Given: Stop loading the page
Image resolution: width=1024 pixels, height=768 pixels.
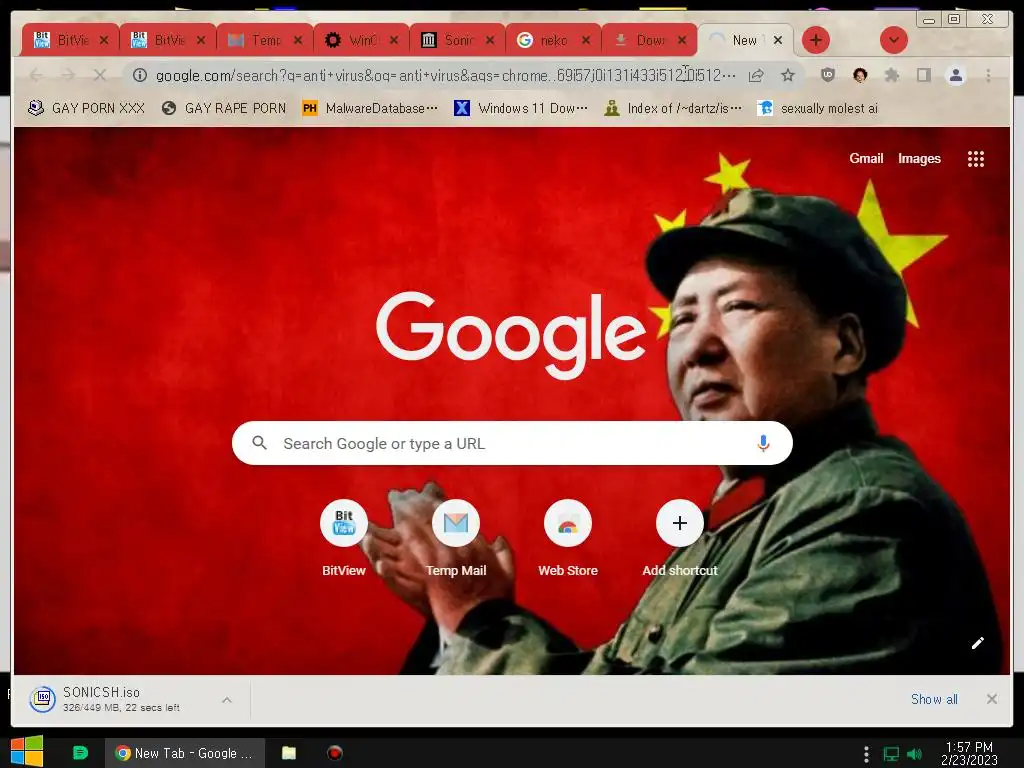Looking at the screenshot, I should 99,76.
